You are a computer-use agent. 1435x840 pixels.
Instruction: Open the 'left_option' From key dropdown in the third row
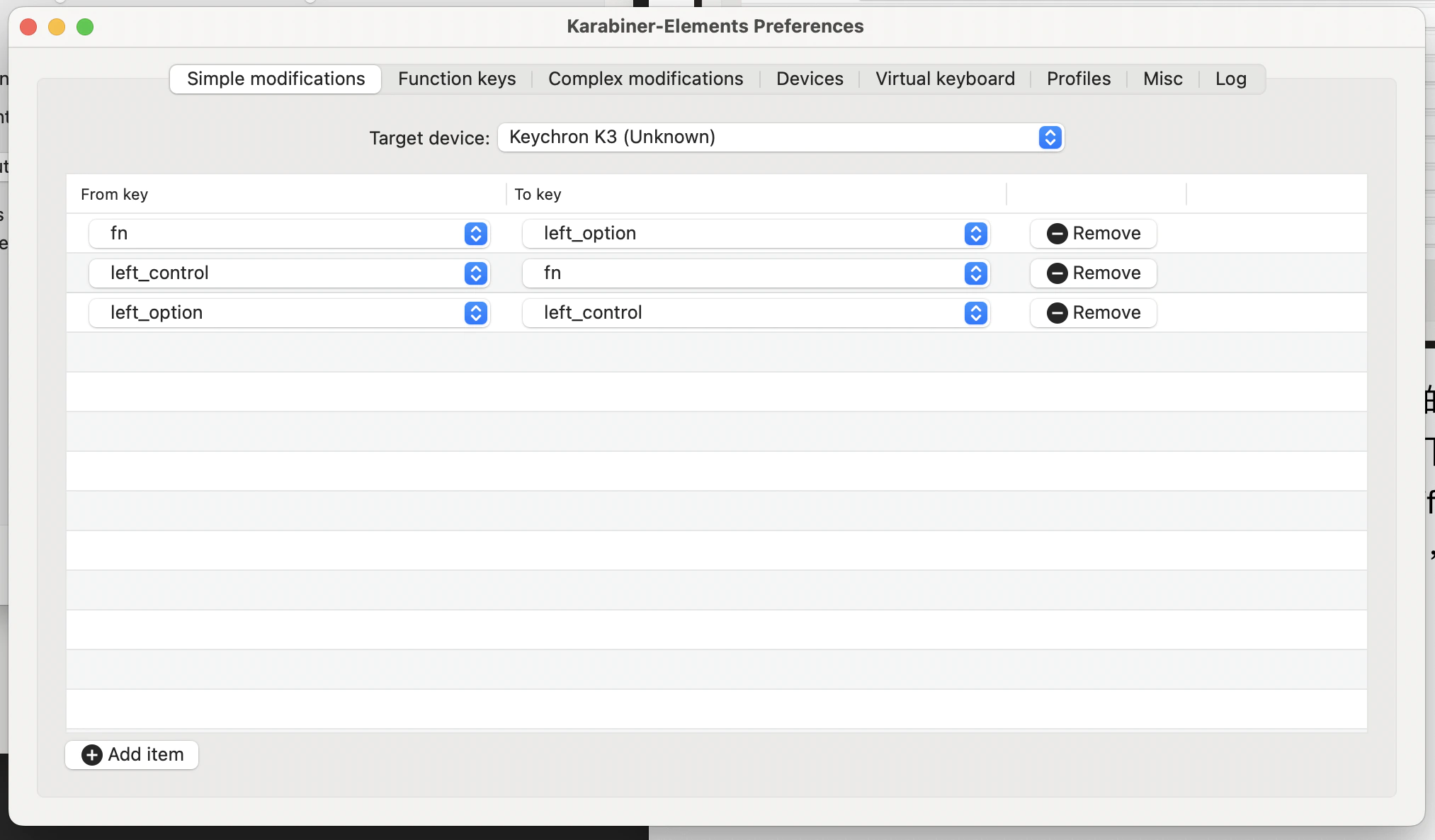pyautogui.click(x=290, y=313)
